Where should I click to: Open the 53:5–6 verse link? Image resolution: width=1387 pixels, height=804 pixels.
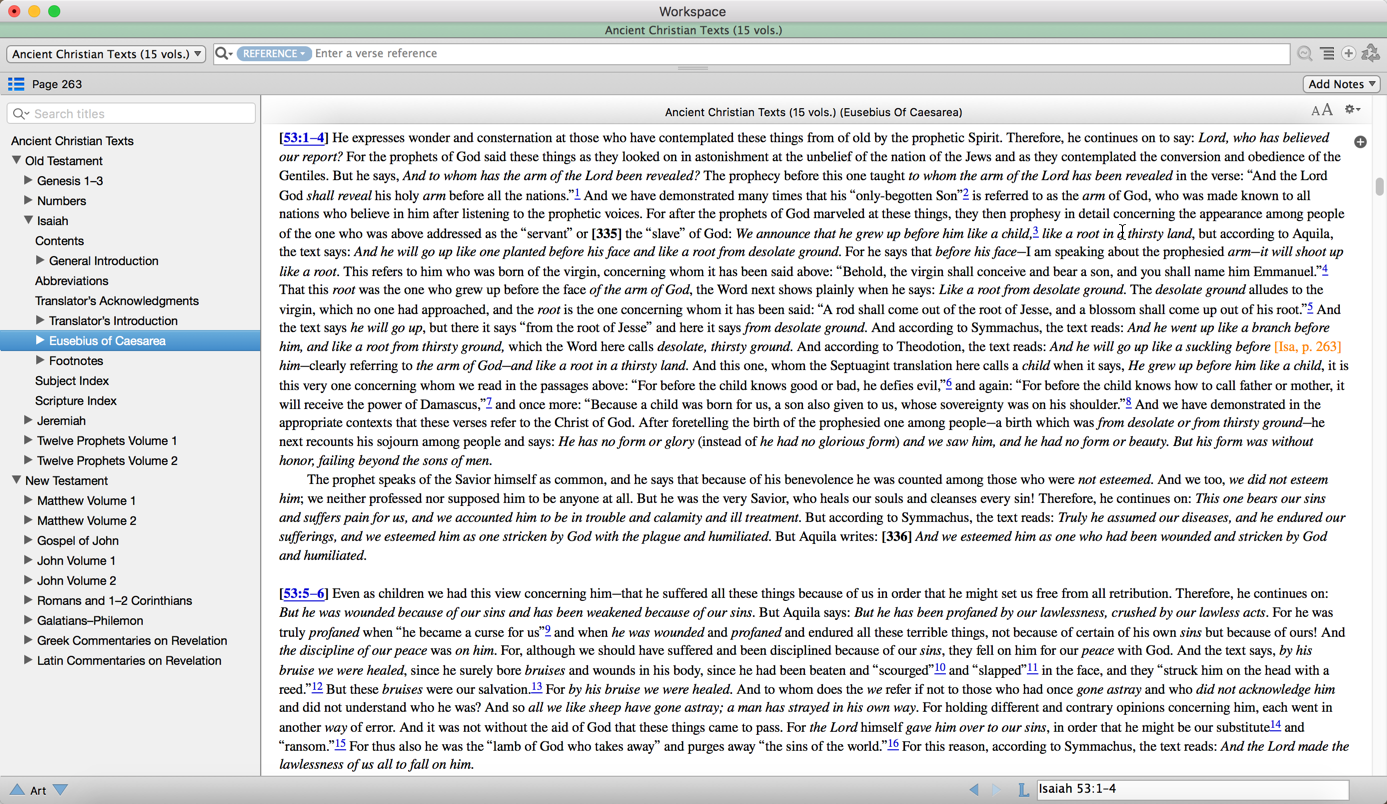303,594
